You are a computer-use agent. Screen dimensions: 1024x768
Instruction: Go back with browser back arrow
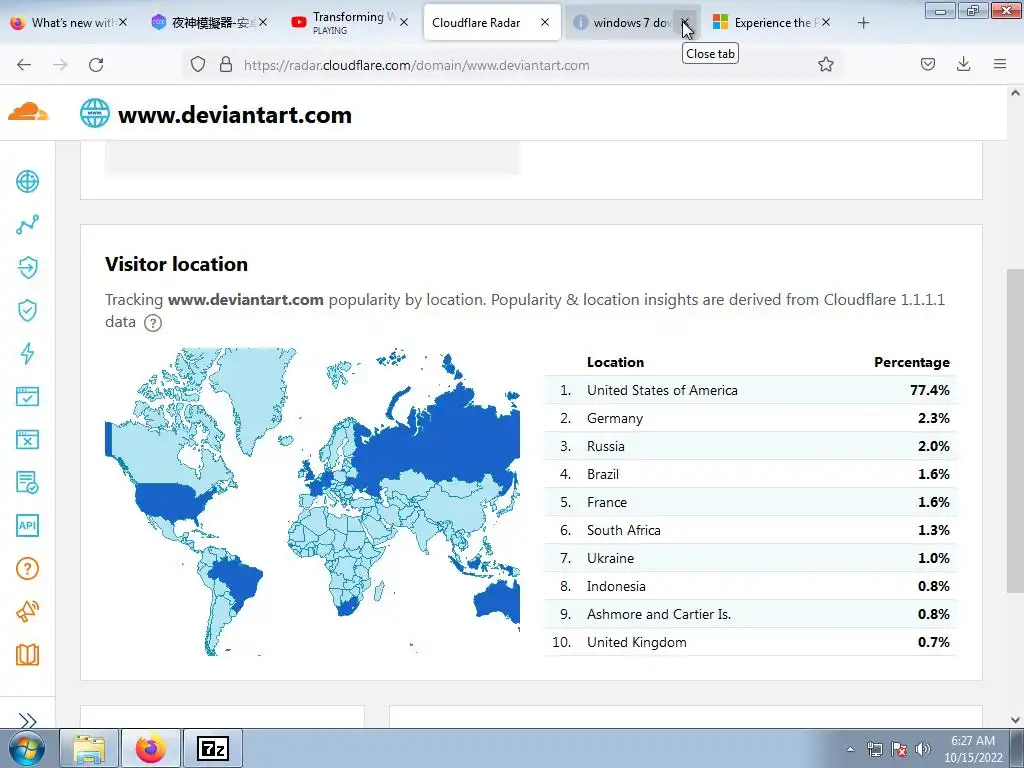[24, 64]
